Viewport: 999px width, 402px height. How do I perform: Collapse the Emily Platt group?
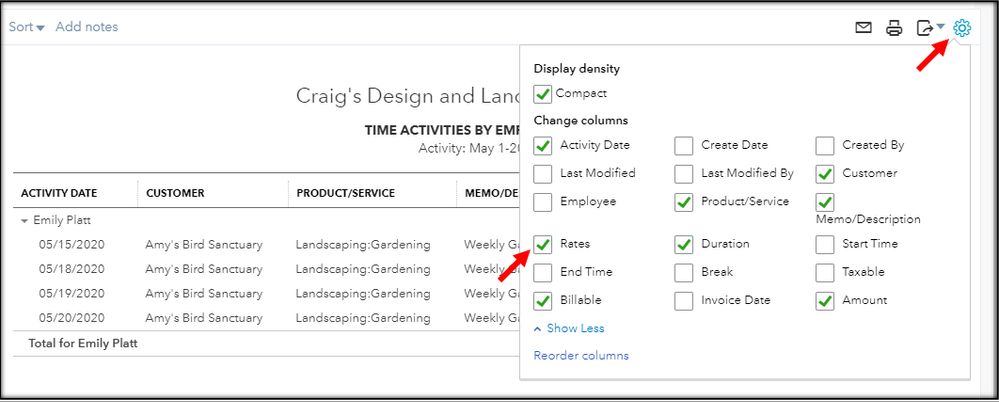click(25, 220)
